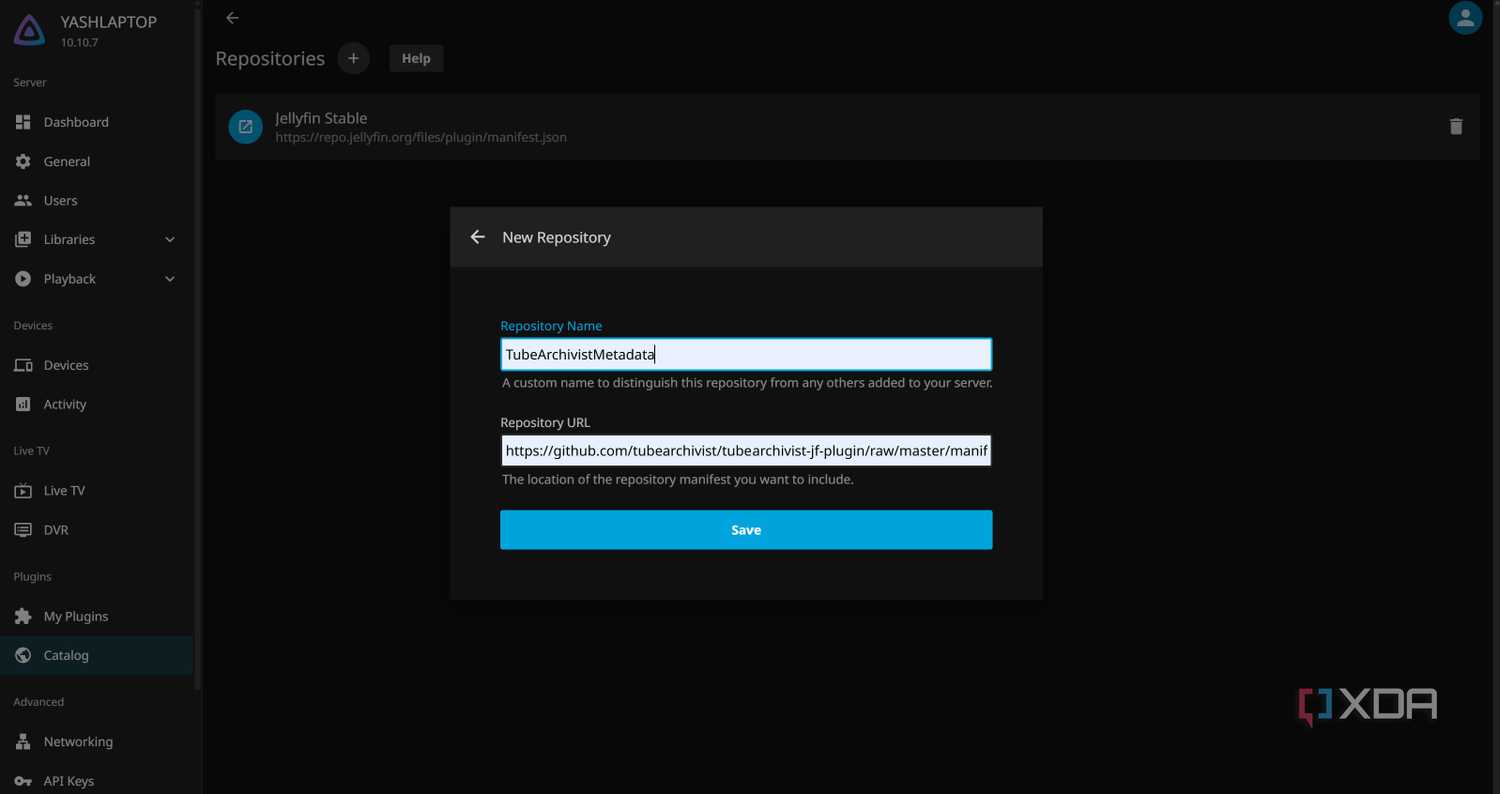Image resolution: width=1500 pixels, height=794 pixels.
Task: Click the Libraries icon in sidebar
Action: [x=23, y=239]
